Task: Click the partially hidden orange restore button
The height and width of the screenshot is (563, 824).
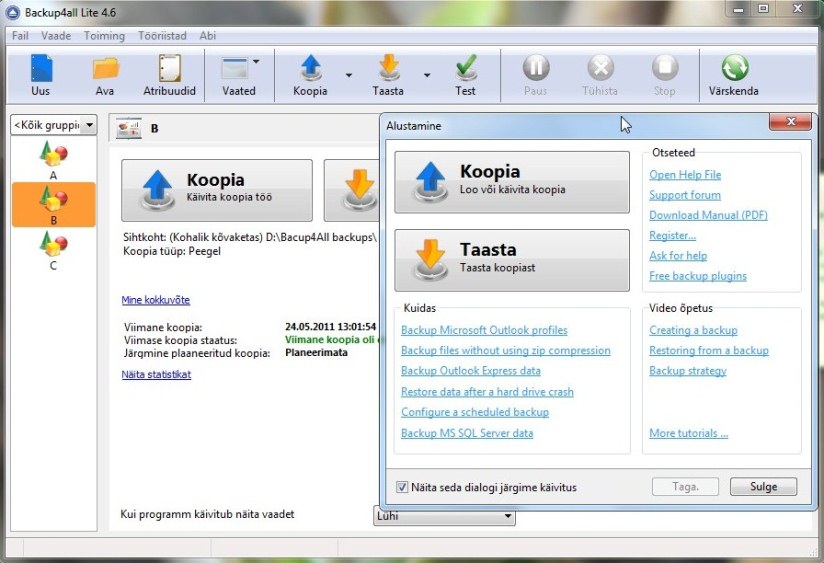Action: [x=352, y=190]
